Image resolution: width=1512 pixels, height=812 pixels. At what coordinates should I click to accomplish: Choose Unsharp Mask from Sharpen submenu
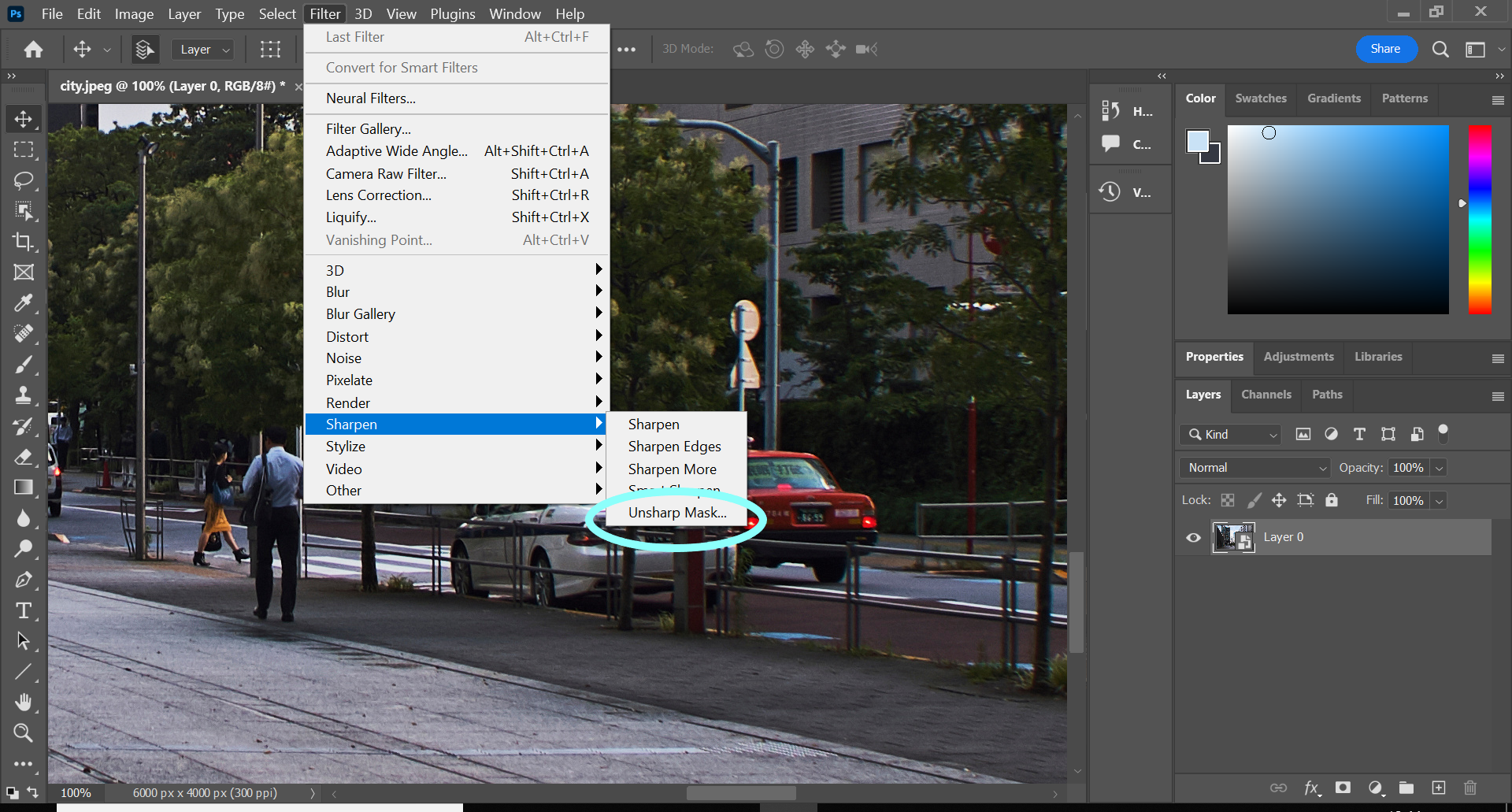pos(677,513)
